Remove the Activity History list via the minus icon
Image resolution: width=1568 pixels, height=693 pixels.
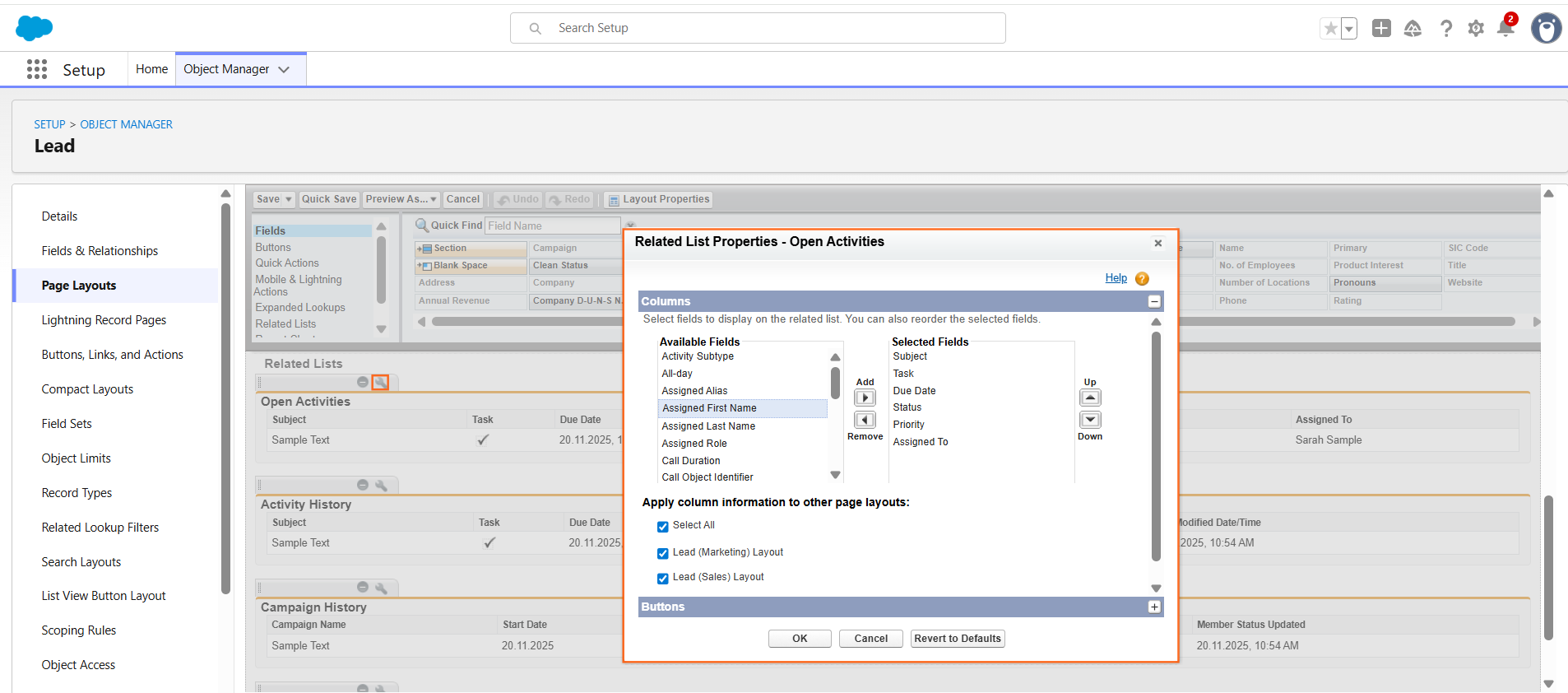tap(362, 485)
